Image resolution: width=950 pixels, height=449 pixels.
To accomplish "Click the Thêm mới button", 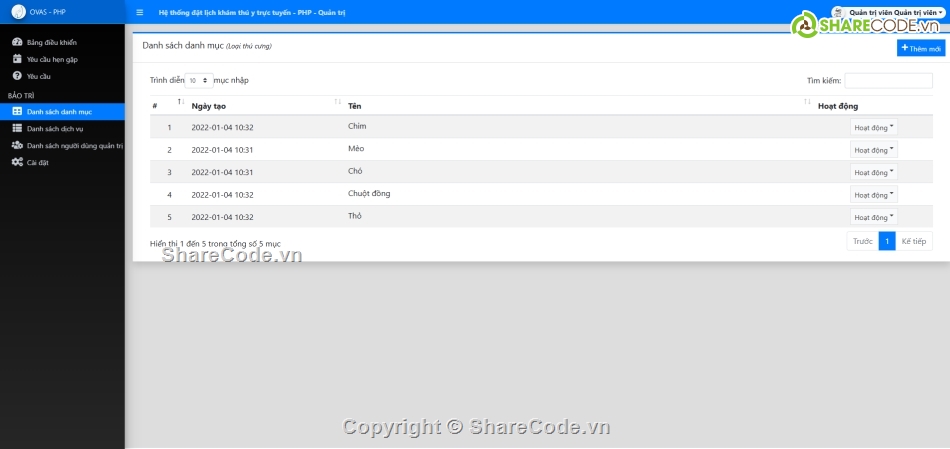I will point(920,48).
